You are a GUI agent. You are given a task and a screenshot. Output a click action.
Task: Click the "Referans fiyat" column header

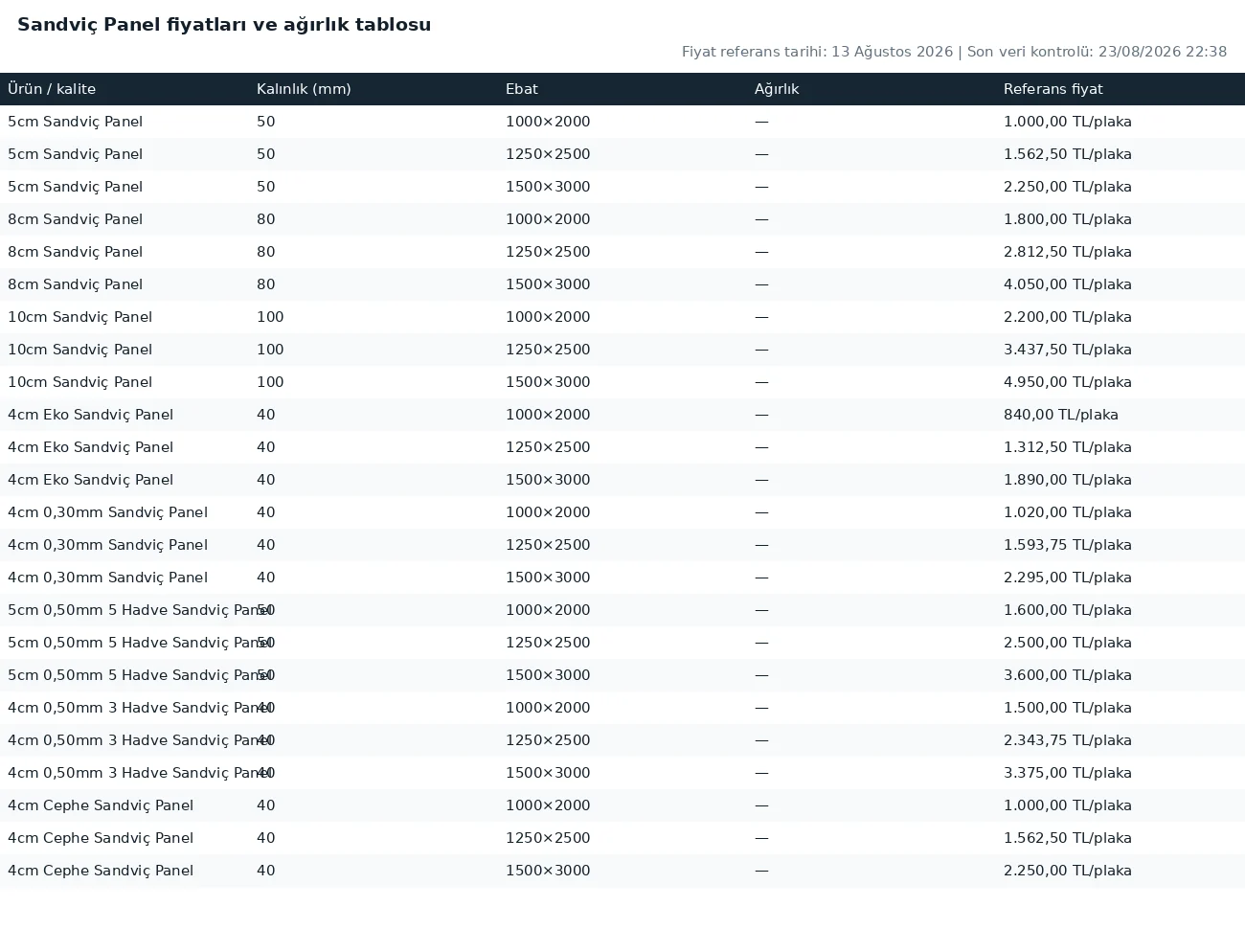coord(1053,89)
